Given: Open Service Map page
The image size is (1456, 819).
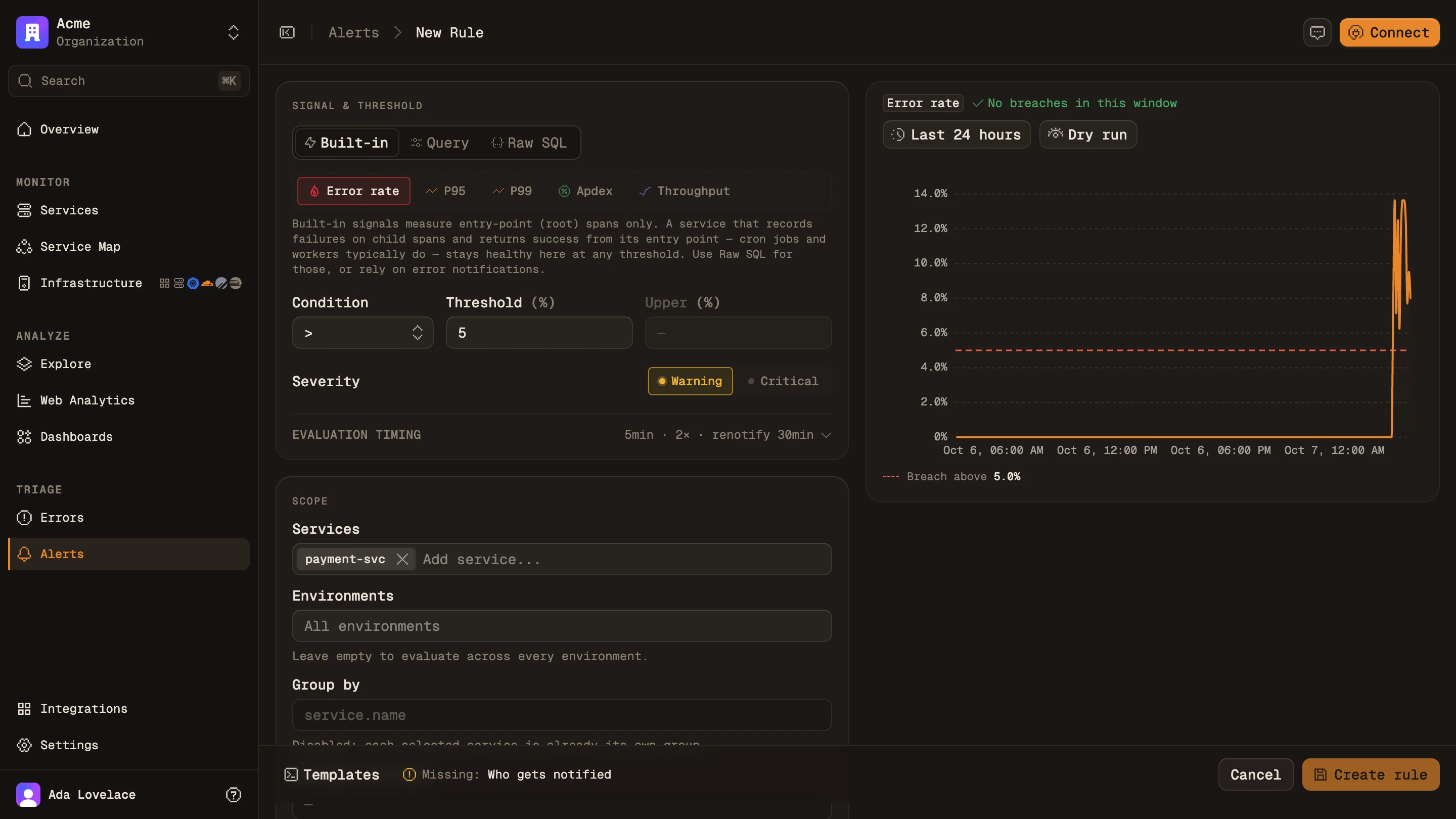Looking at the screenshot, I should tap(129, 246).
